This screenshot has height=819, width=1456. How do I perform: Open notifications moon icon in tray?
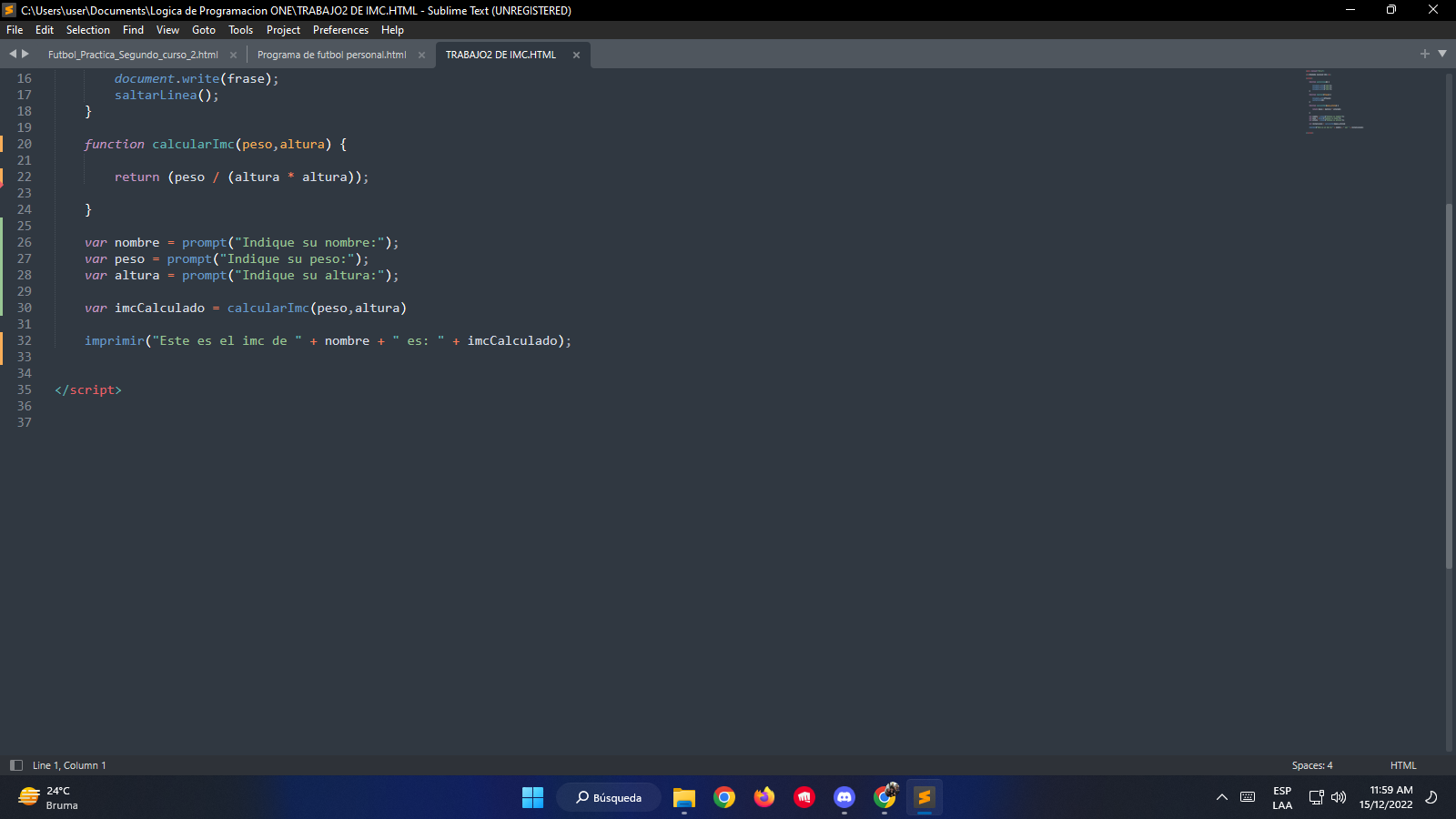(1431, 797)
